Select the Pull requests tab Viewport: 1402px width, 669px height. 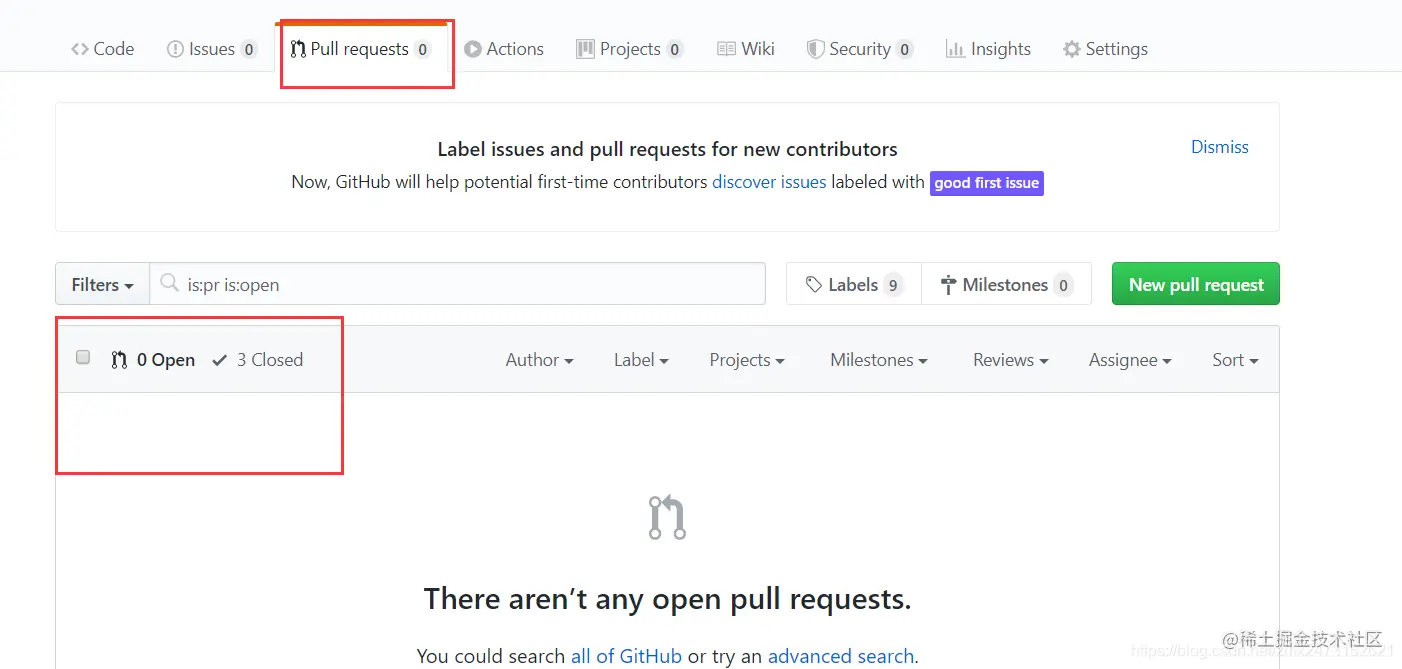361,49
